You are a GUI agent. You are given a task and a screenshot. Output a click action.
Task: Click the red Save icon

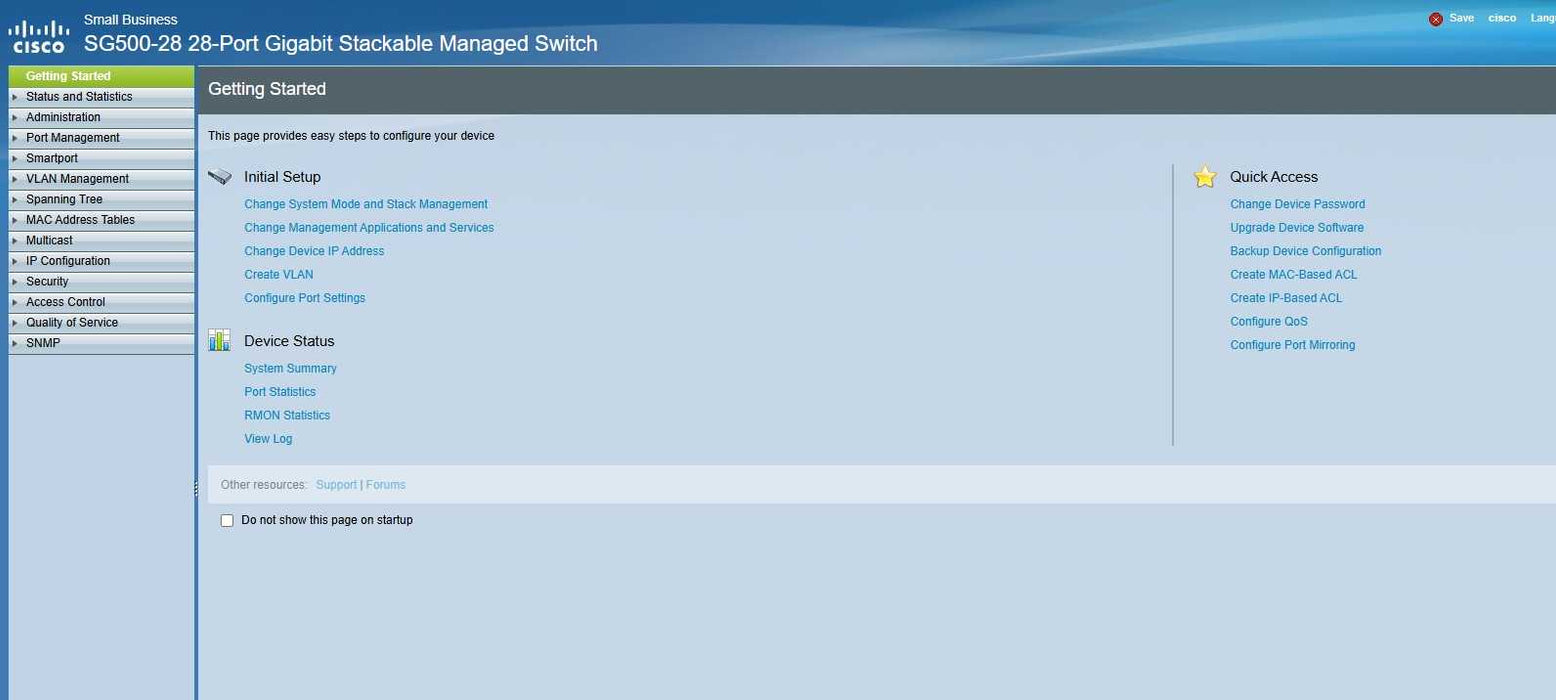pos(1436,19)
